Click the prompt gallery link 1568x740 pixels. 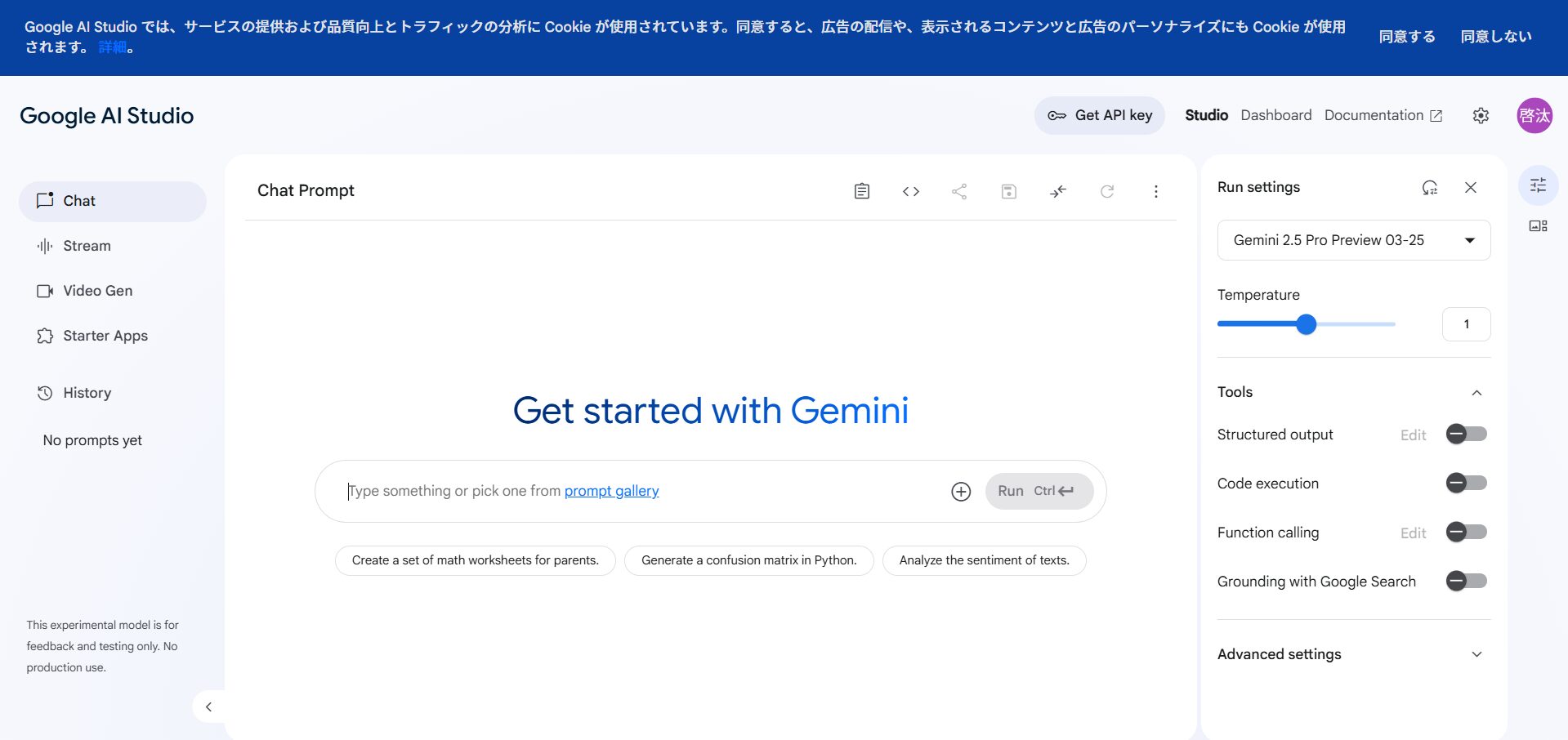point(611,491)
